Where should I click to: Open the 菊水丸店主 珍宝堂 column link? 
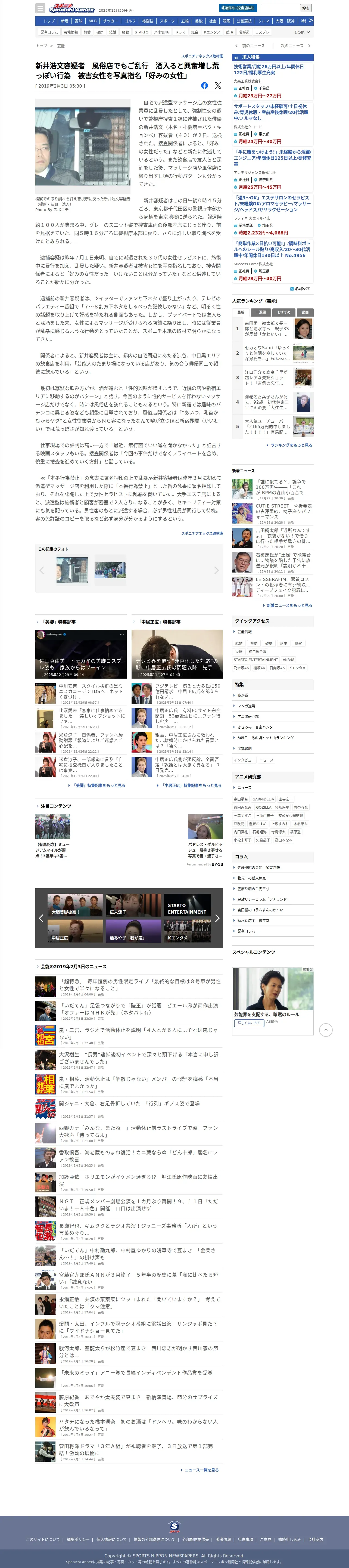coord(273,920)
